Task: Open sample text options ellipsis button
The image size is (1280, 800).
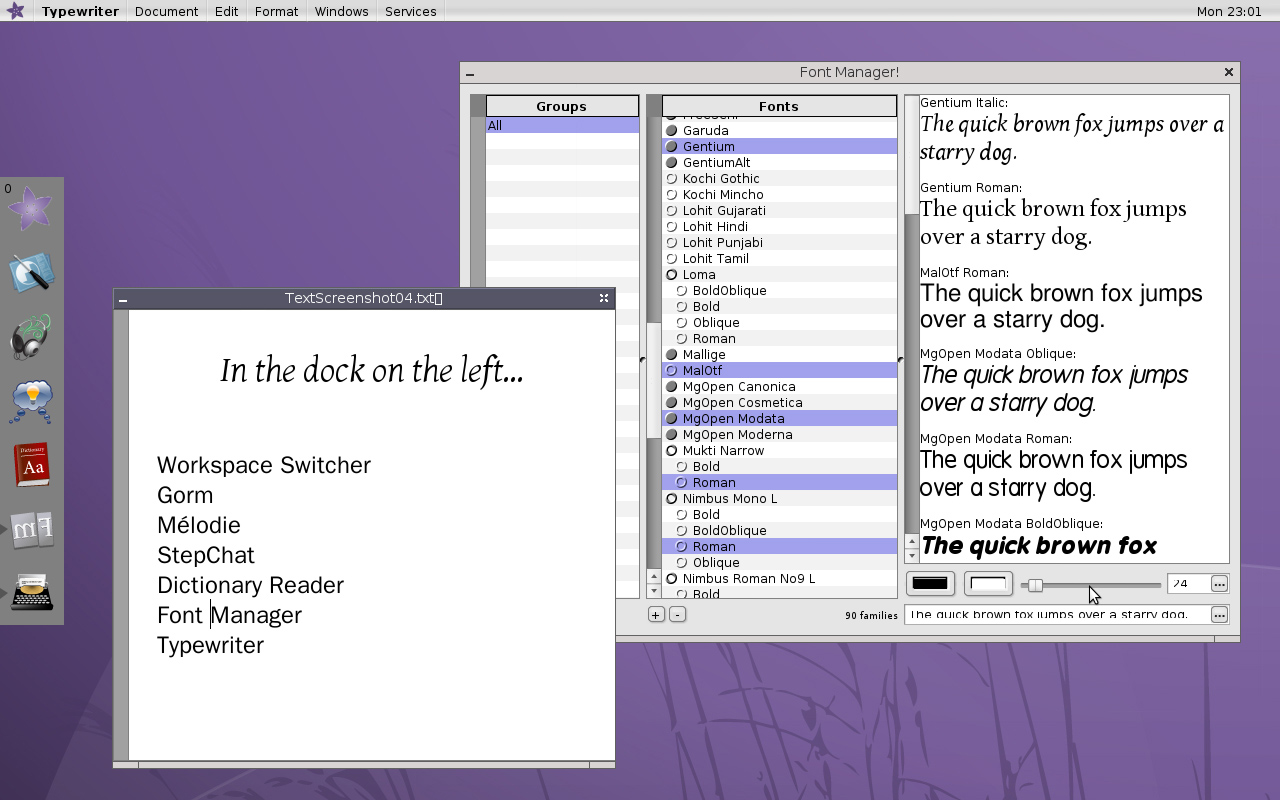Action: (x=1219, y=615)
